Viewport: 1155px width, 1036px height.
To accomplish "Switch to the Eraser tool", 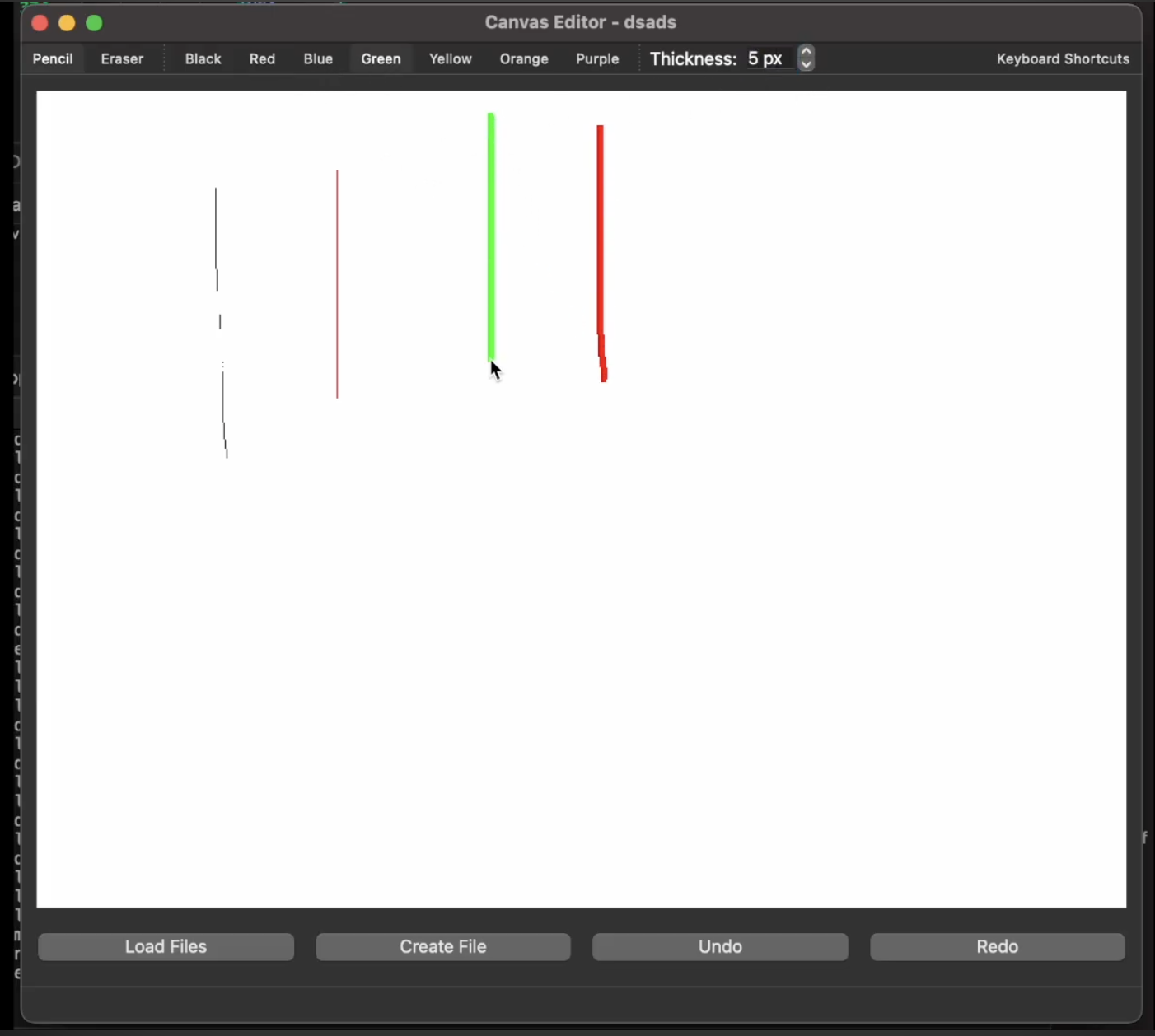I will coord(121,58).
